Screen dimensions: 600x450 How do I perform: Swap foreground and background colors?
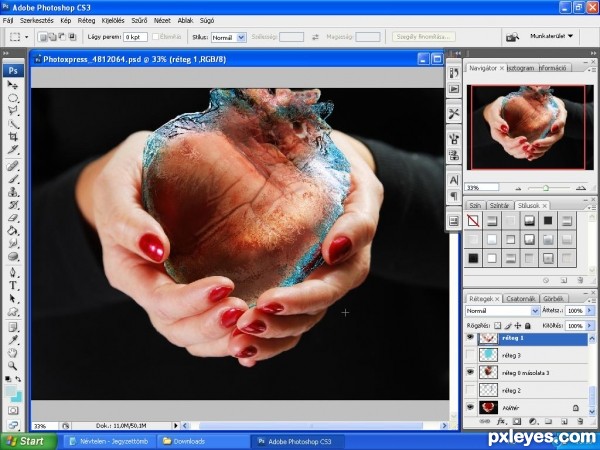coord(18,379)
